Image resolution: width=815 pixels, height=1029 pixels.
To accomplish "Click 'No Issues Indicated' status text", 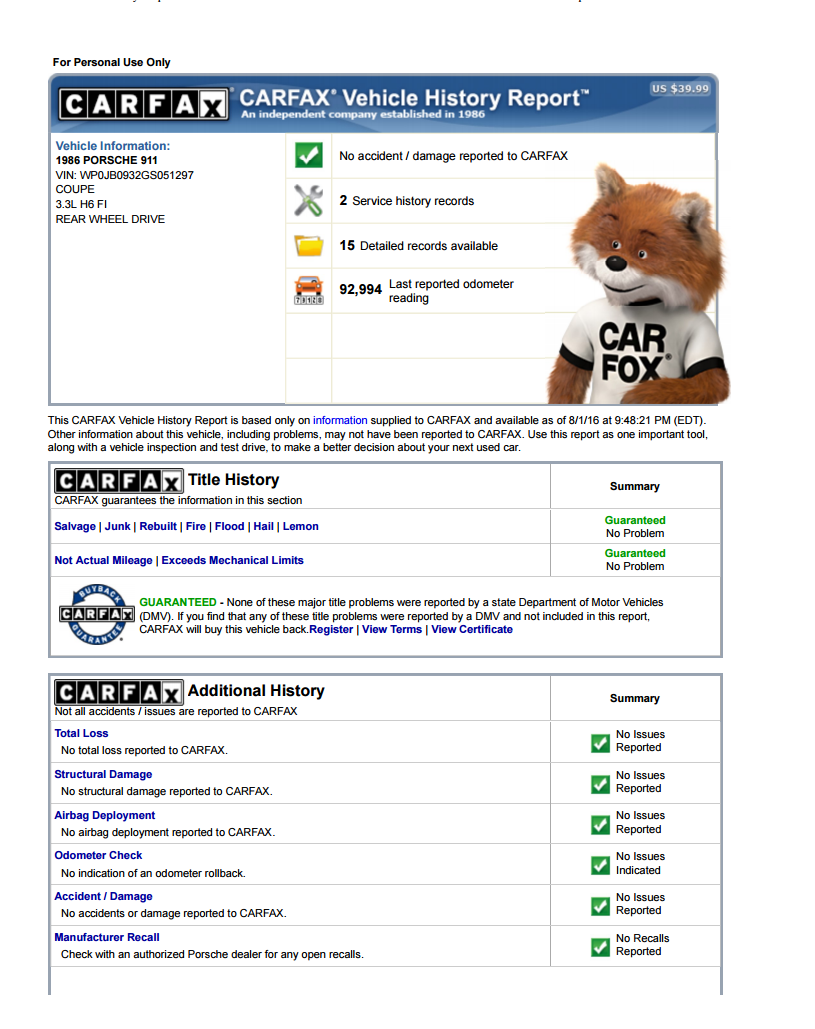I will click(640, 864).
